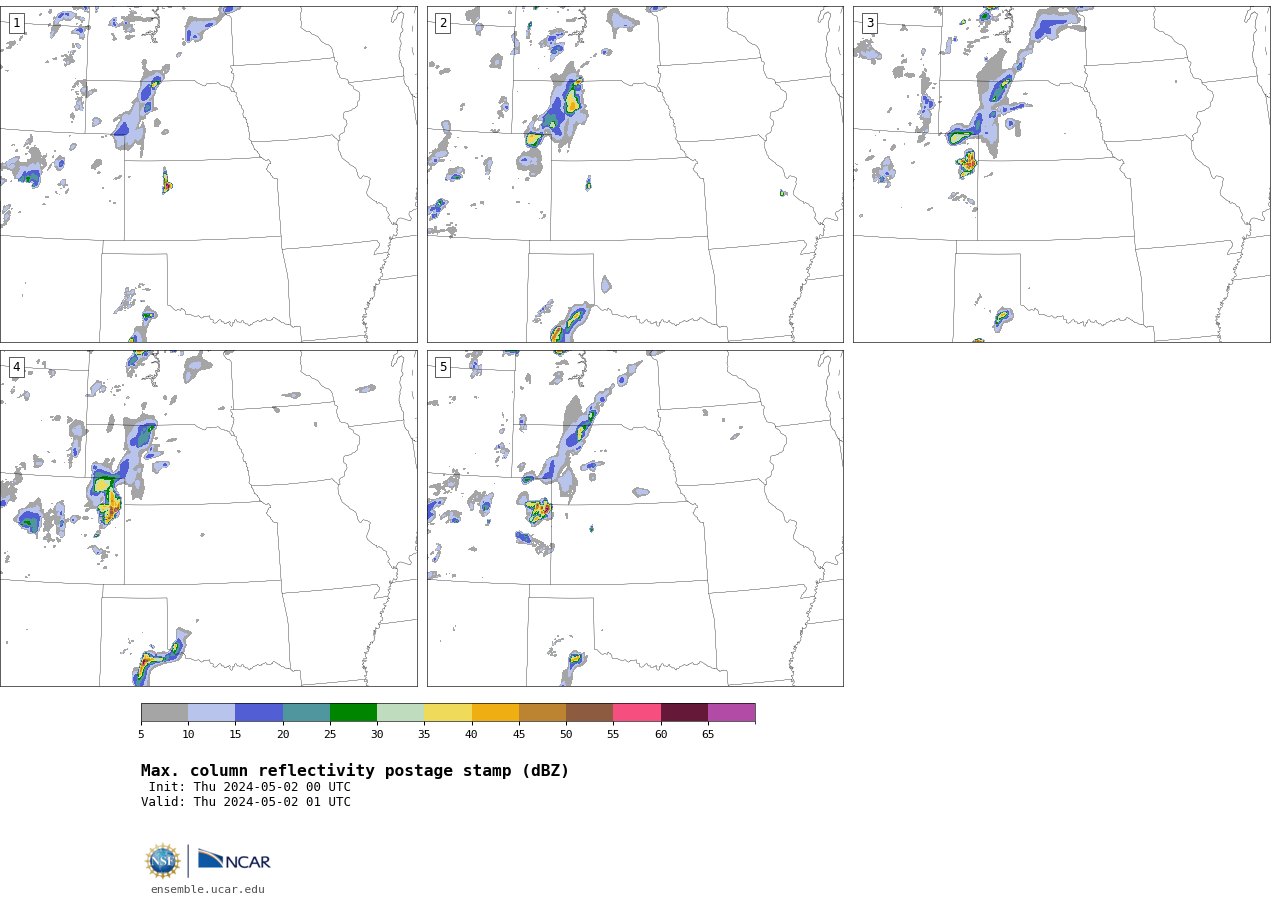
Task: Click the Max. column reflectivity title
Action: 355,771
